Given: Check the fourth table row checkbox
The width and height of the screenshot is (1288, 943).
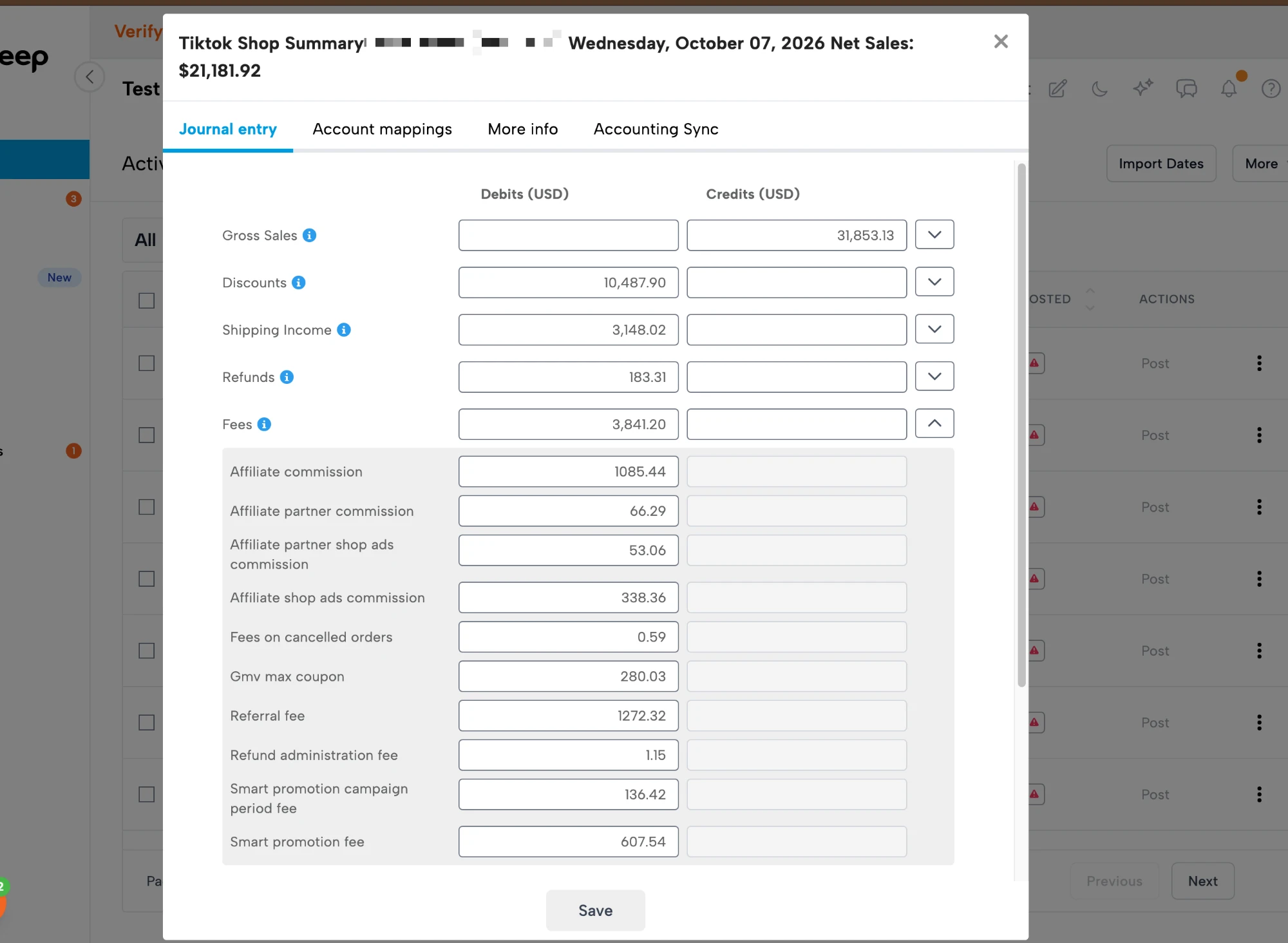Looking at the screenshot, I should point(147,579).
